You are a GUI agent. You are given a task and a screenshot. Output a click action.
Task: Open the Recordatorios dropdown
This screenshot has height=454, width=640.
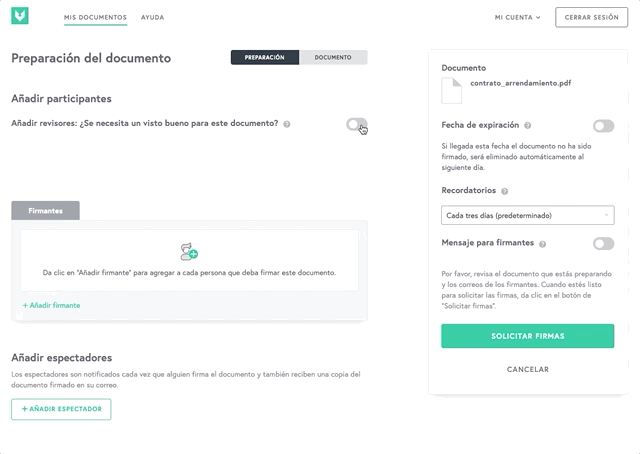[527, 215]
